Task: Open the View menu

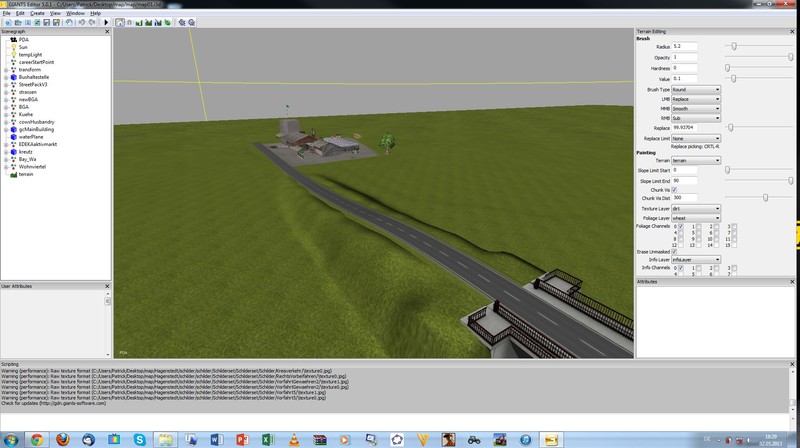Action: (55, 13)
